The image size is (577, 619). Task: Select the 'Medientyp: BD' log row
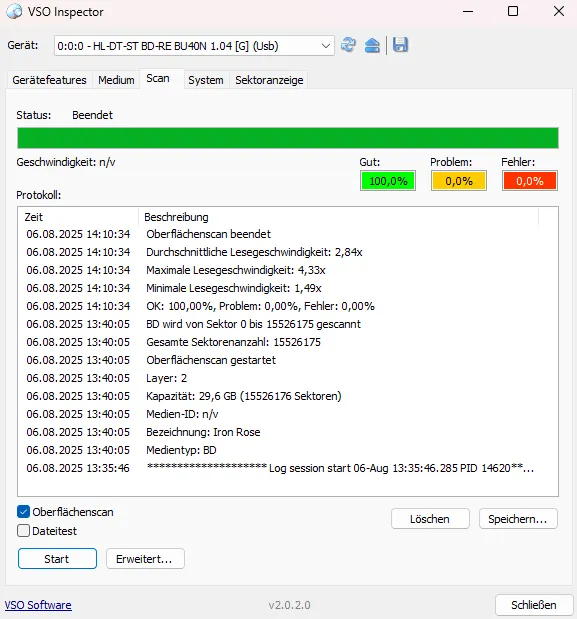pos(279,450)
